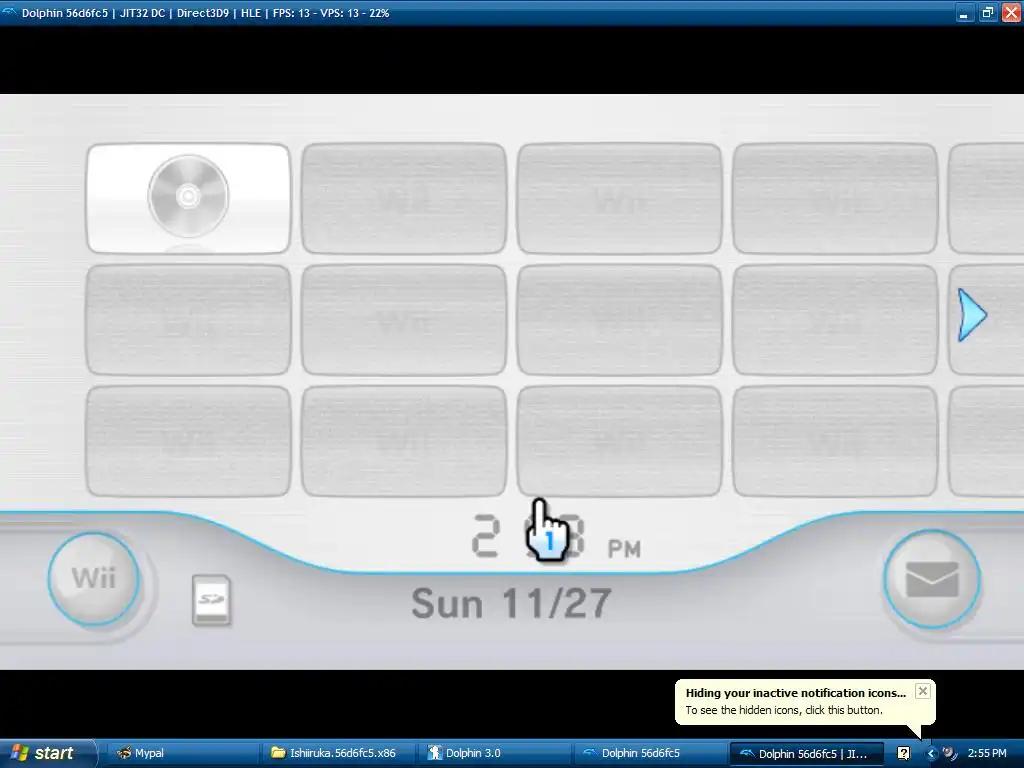Show hidden notification icons chevron

[x=931, y=753]
